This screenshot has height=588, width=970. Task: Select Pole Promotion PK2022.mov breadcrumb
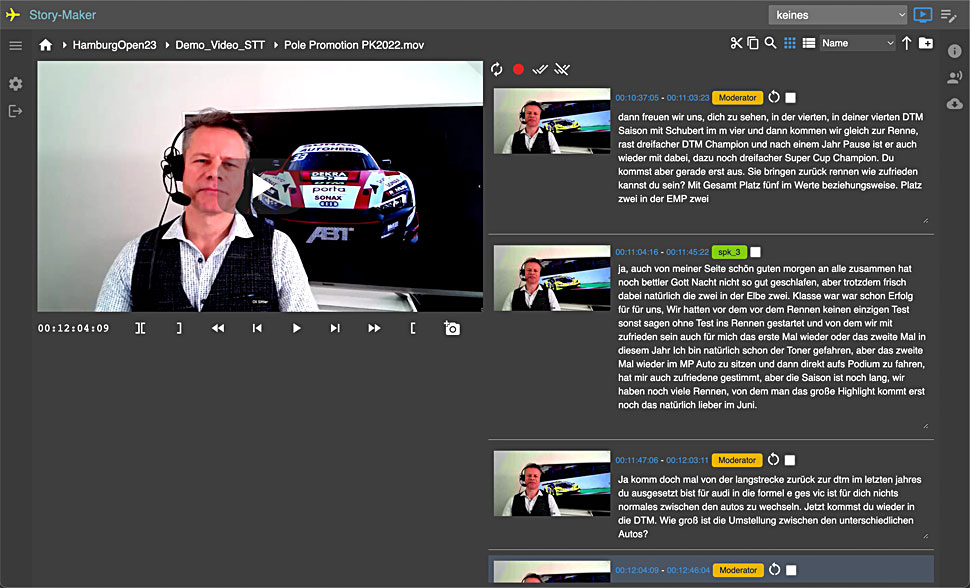click(x=354, y=45)
